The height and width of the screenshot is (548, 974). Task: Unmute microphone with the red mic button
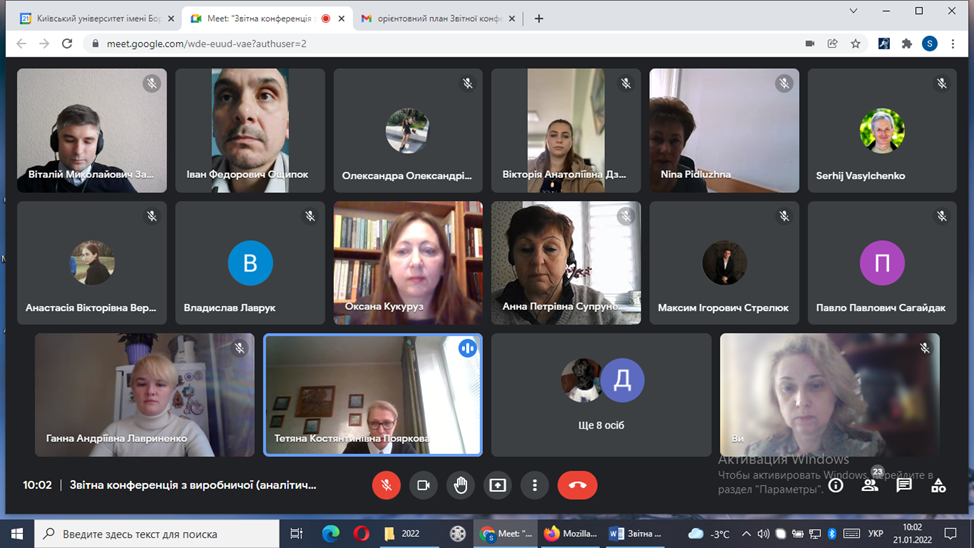coord(386,485)
